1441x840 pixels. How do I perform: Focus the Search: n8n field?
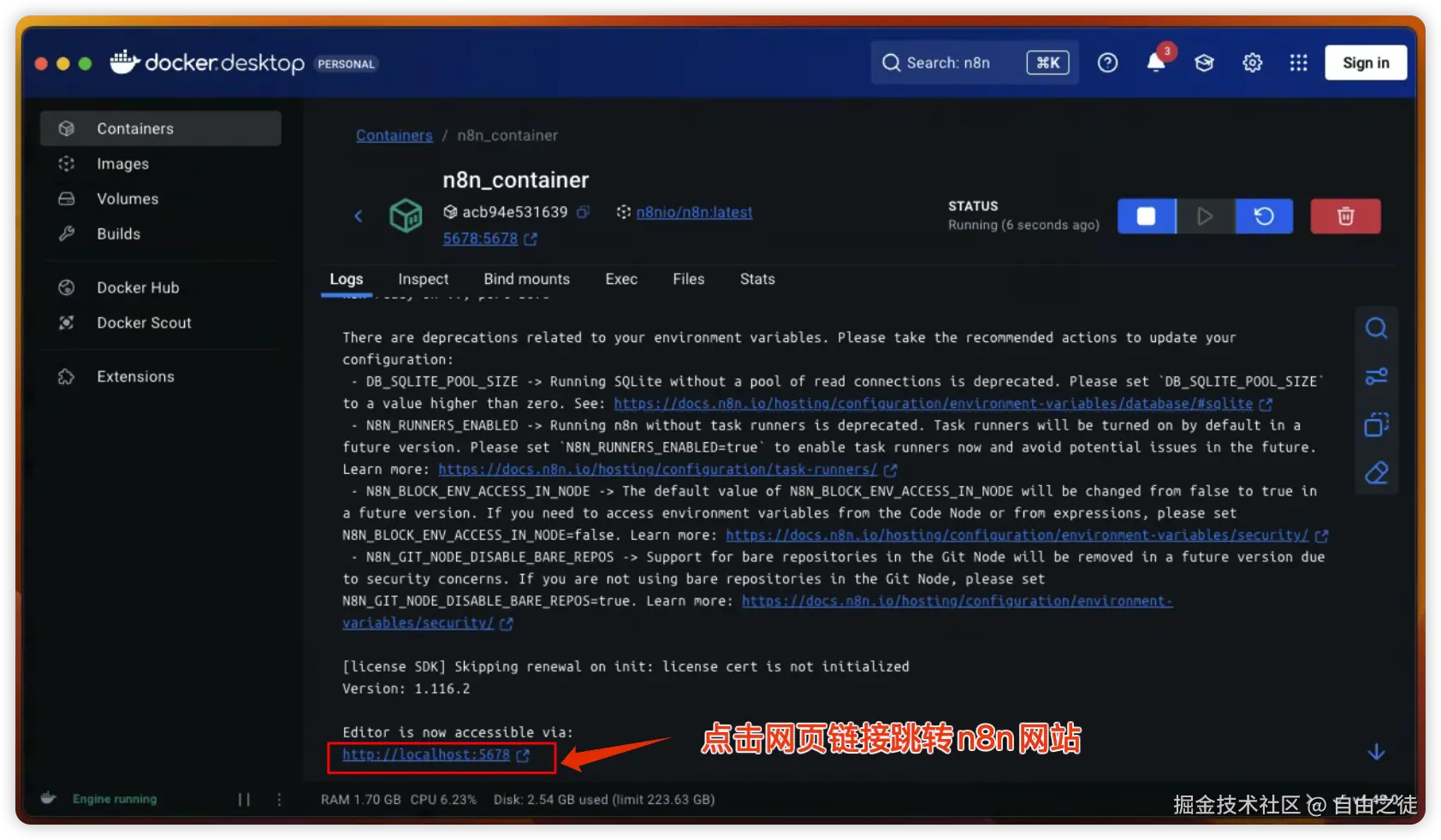click(x=975, y=62)
